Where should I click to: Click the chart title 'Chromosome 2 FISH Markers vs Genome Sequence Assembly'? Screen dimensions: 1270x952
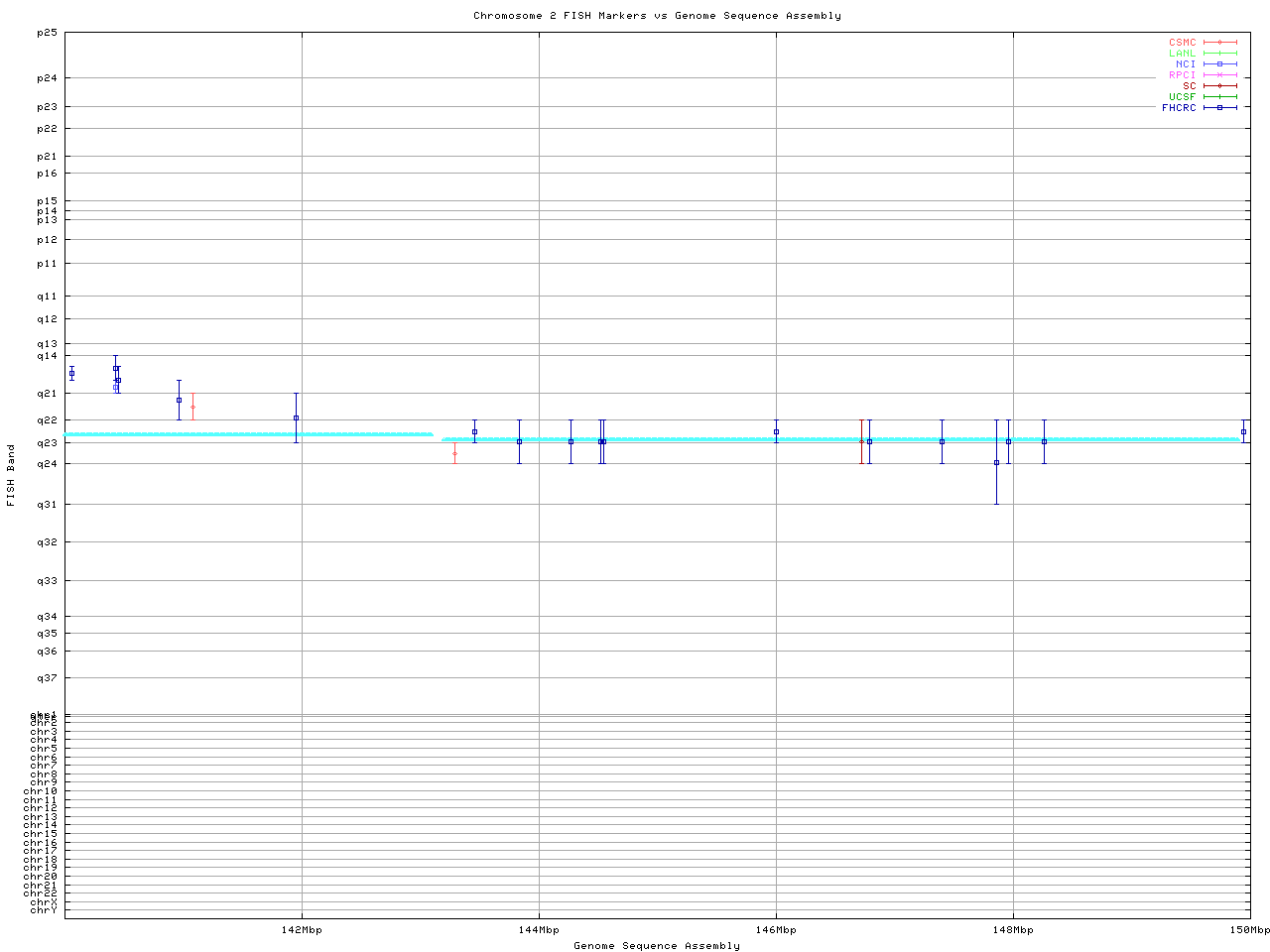click(657, 16)
